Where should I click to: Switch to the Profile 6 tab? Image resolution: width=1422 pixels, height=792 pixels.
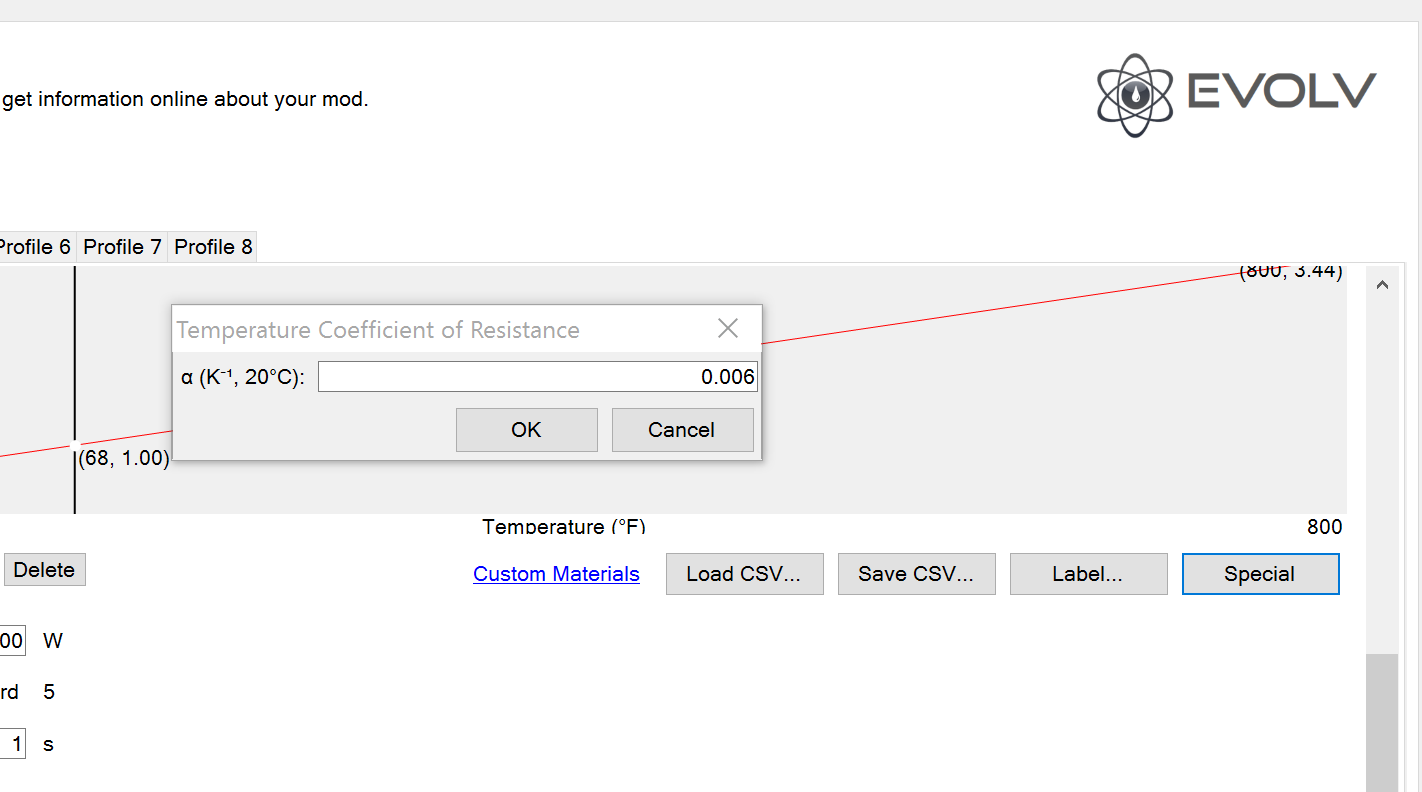pos(35,247)
